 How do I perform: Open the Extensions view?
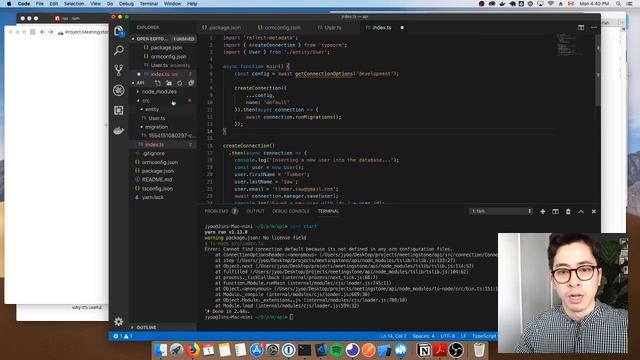point(119,110)
